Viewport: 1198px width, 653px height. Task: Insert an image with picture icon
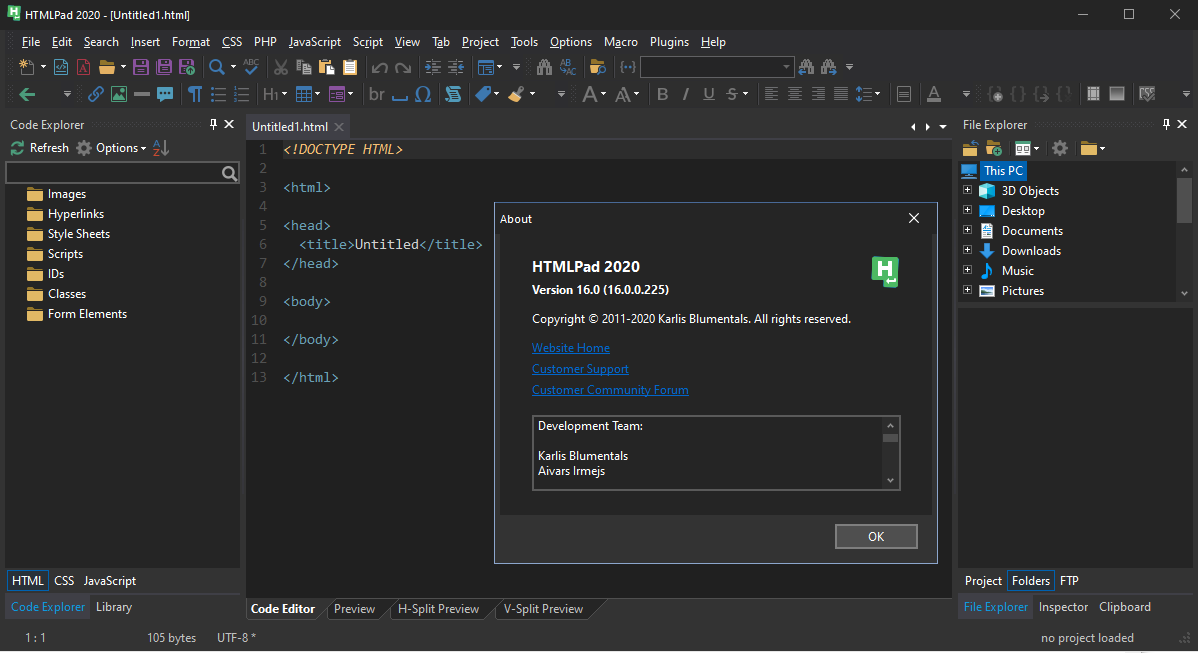[118, 94]
